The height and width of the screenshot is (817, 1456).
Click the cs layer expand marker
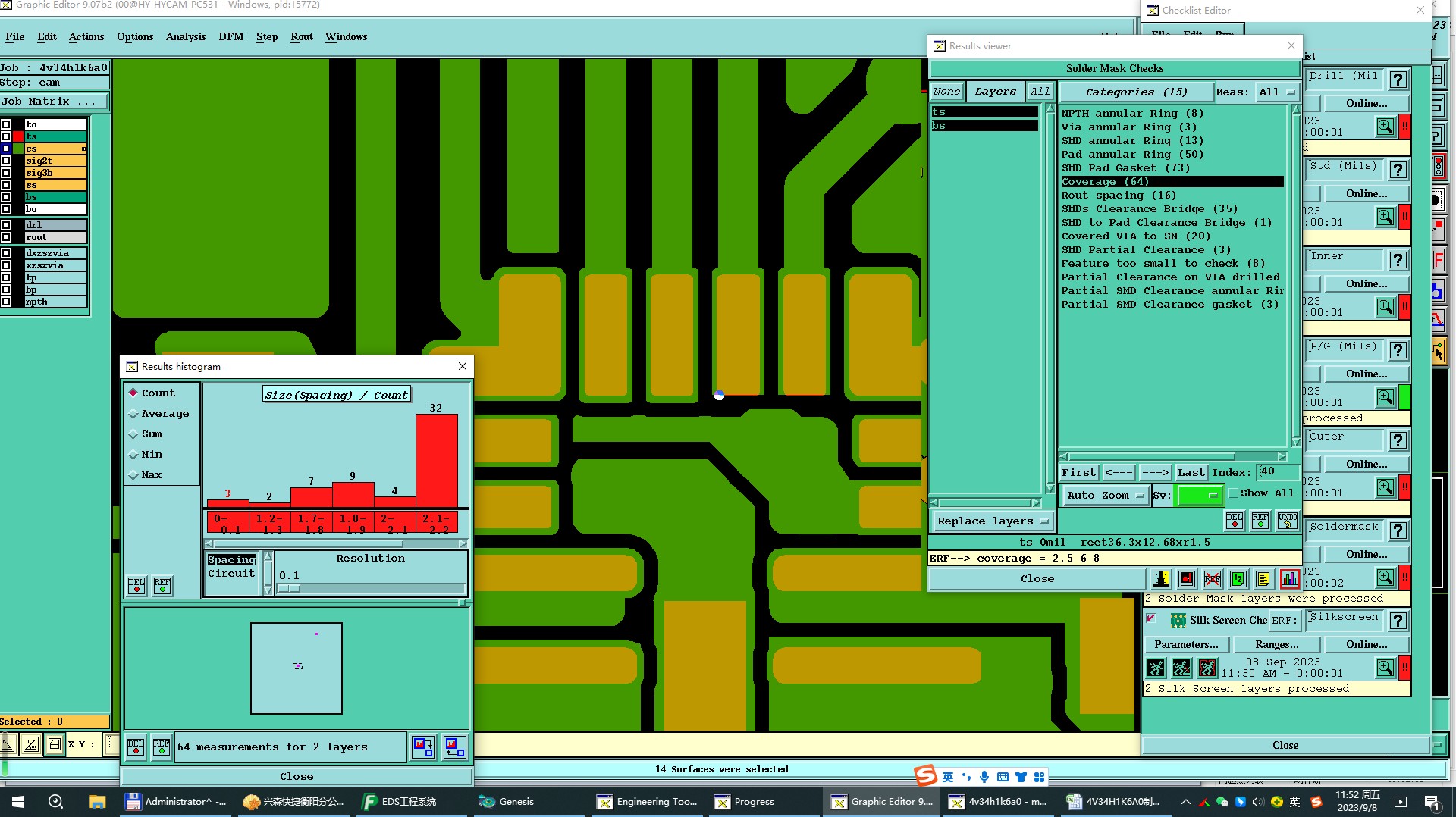coord(83,149)
